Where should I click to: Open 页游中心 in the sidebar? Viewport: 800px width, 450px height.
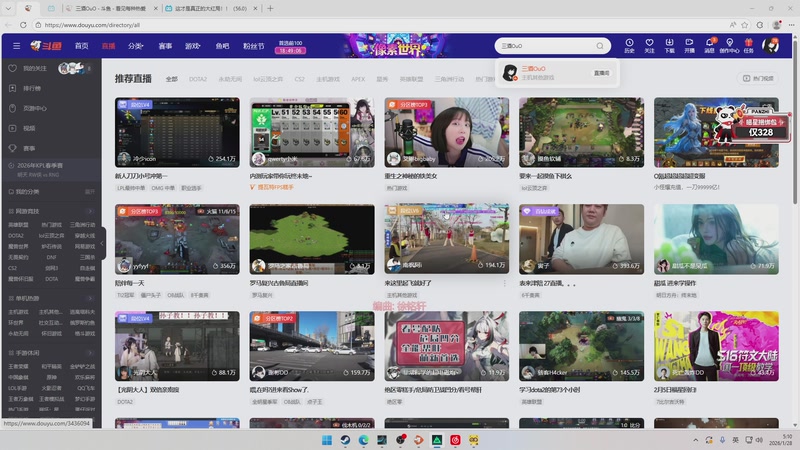pyautogui.click(x=35, y=108)
